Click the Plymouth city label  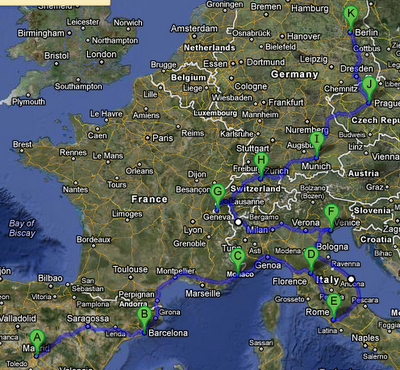pyautogui.click(x=29, y=102)
